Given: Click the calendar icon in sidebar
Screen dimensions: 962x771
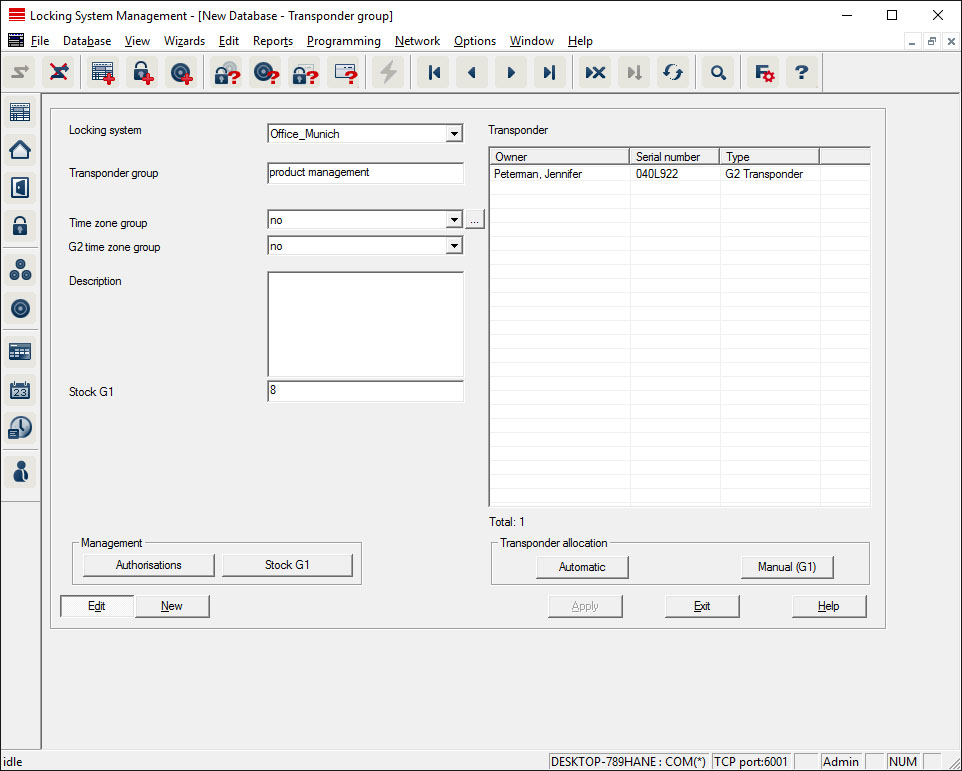Looking at the screenshot, I should tap(20, 390).
